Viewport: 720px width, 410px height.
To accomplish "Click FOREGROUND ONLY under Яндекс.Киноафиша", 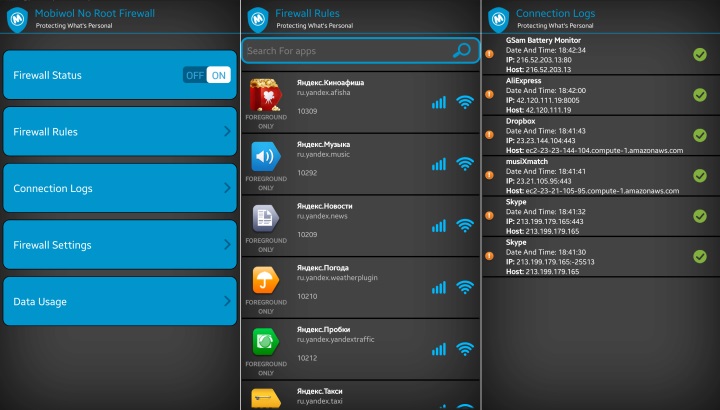I will coord(266,122).
